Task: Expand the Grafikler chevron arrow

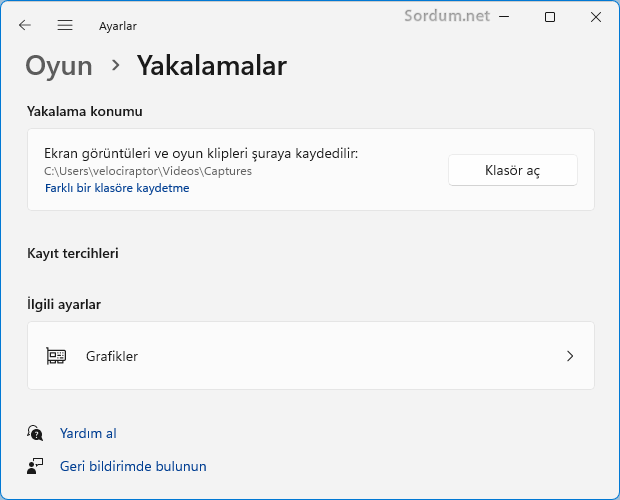Action: pyautogui.click(x=570, y=356)
